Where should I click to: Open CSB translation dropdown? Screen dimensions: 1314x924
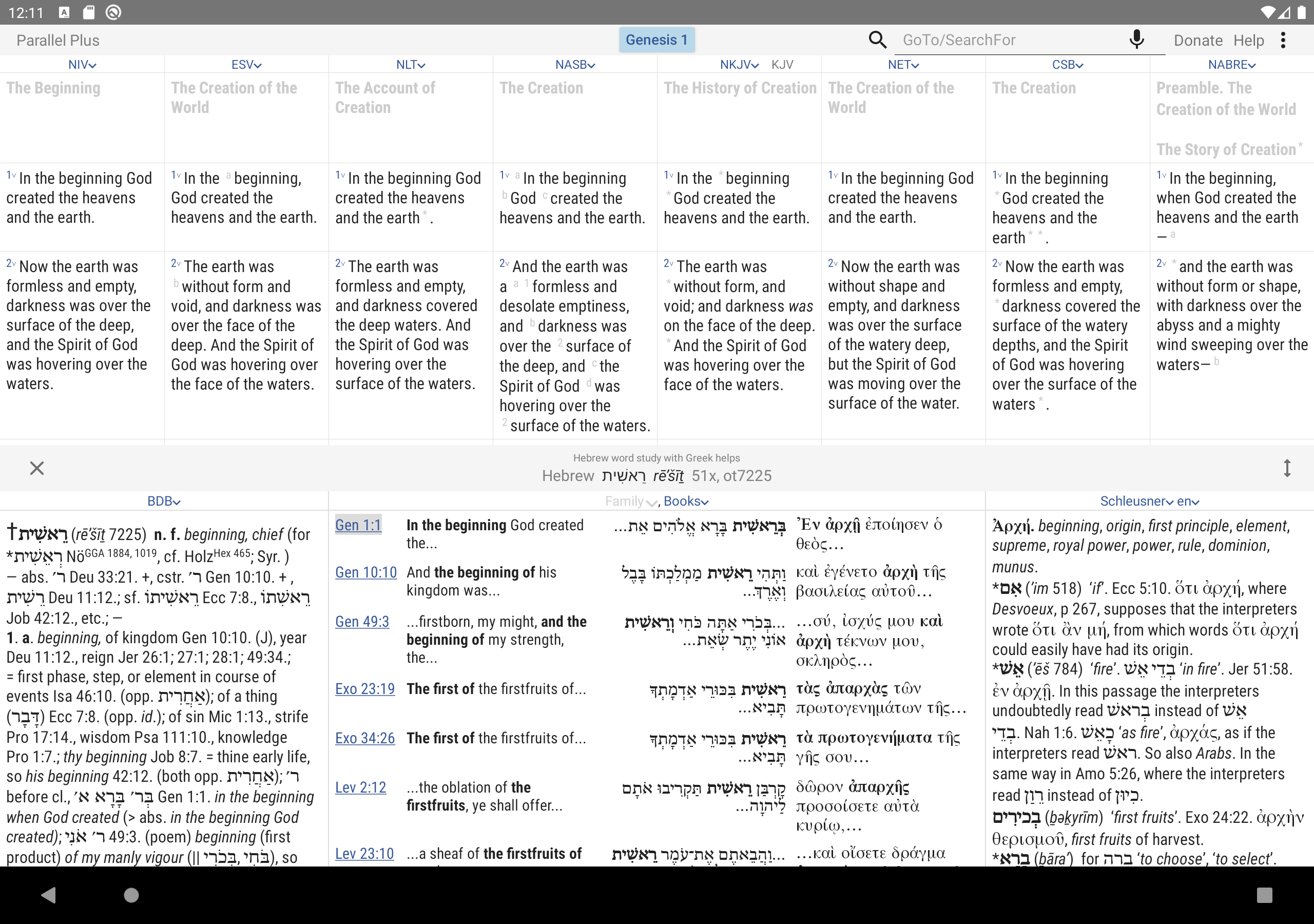click(x=1067, y=65)
